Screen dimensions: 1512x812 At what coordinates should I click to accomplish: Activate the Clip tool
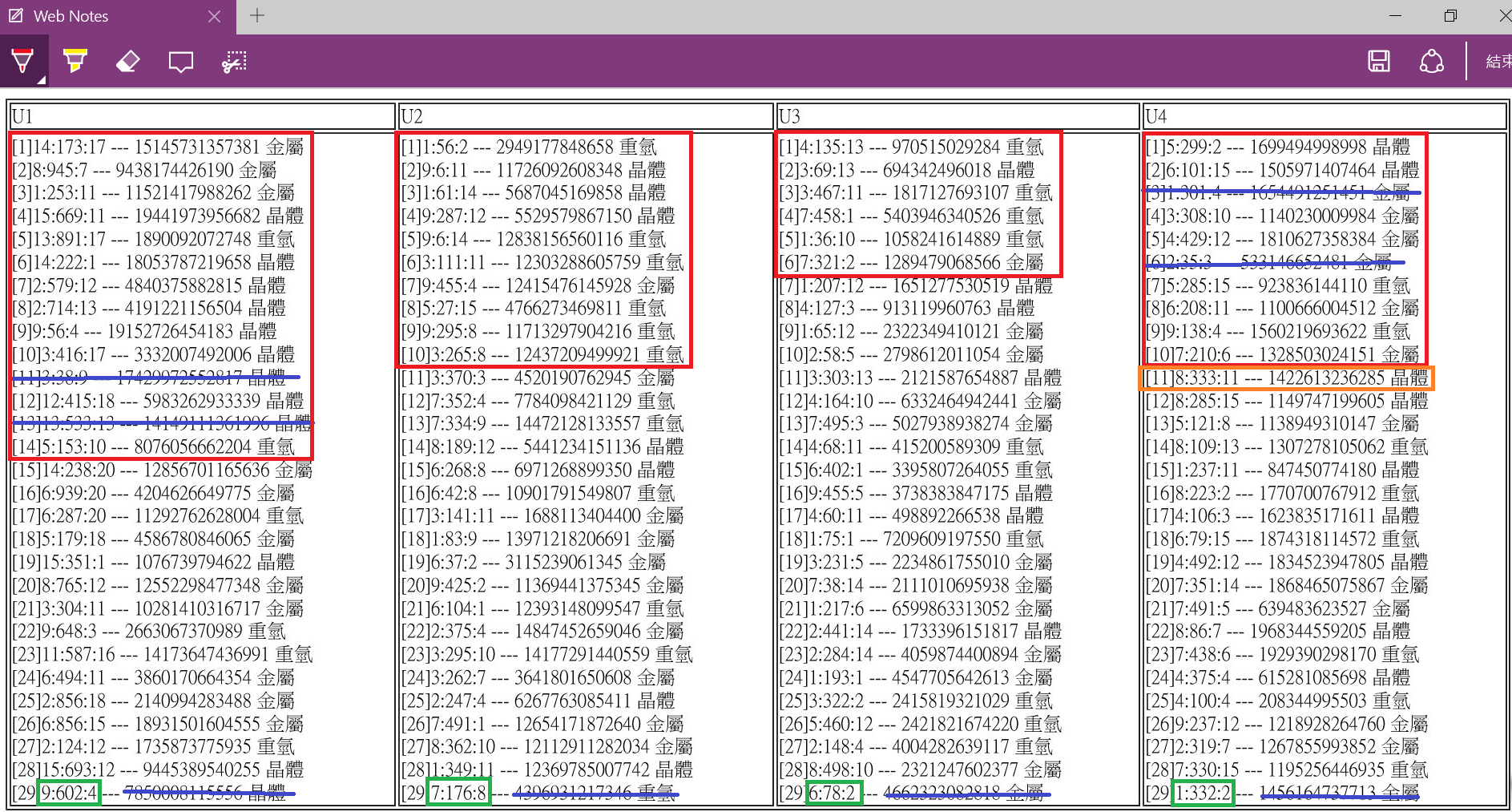(234, 62)
